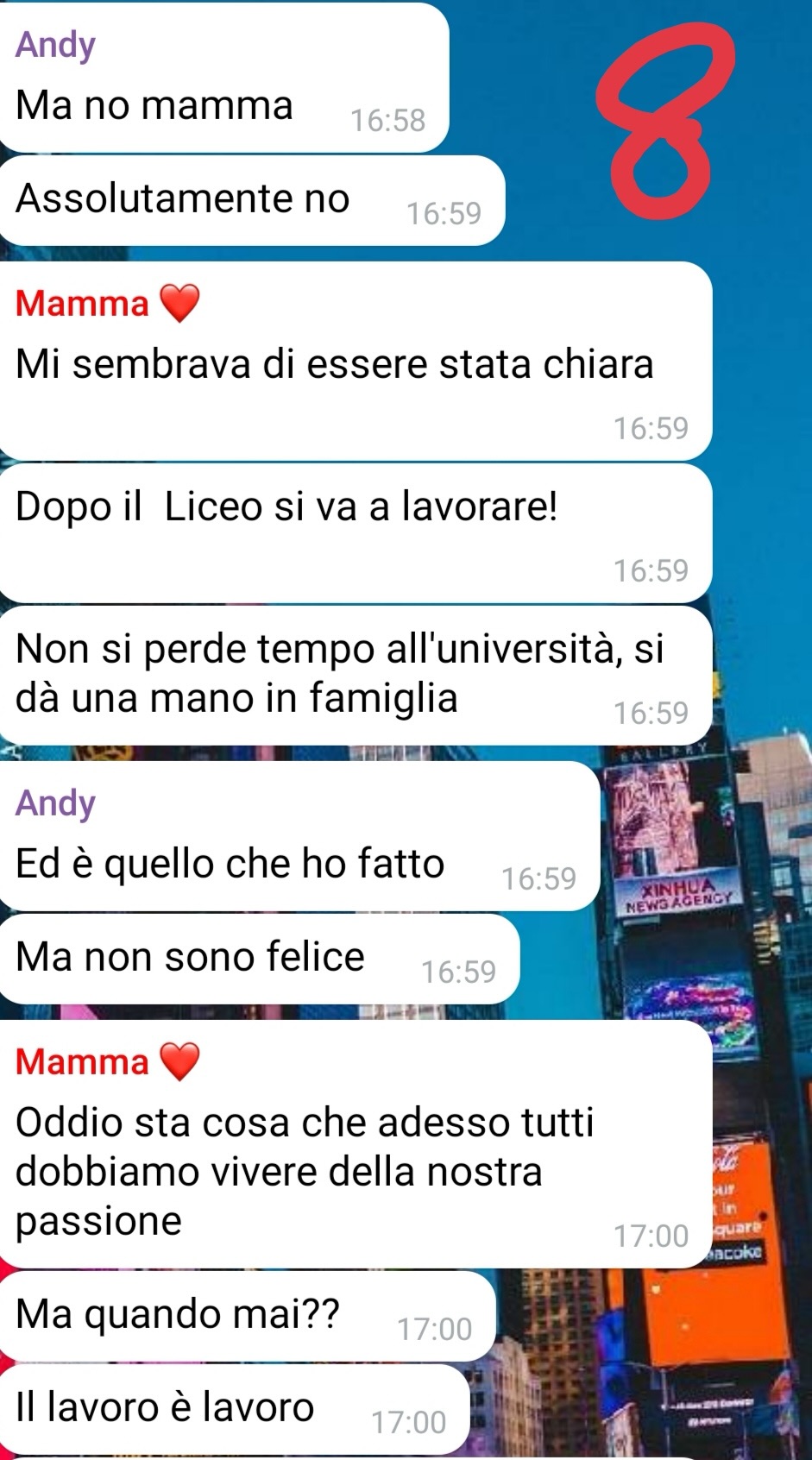812x1460 pixels.
Task: Tap the red heart beside second Mamma name
Action: [179, 1061]
